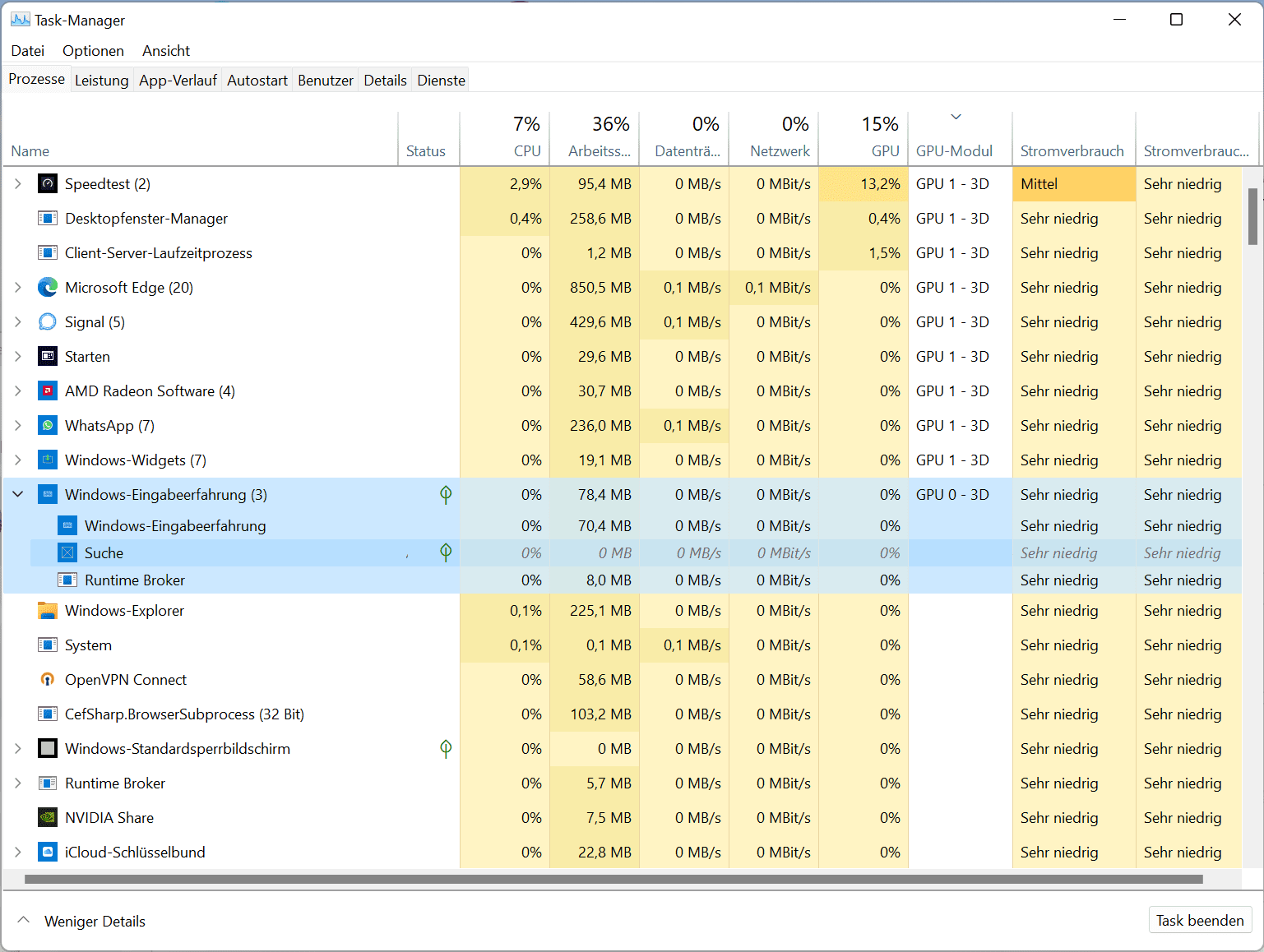The height and width of the screenshot is (952, 1264).
Task: Sort by the Name column header
Action: click(201, 138)
